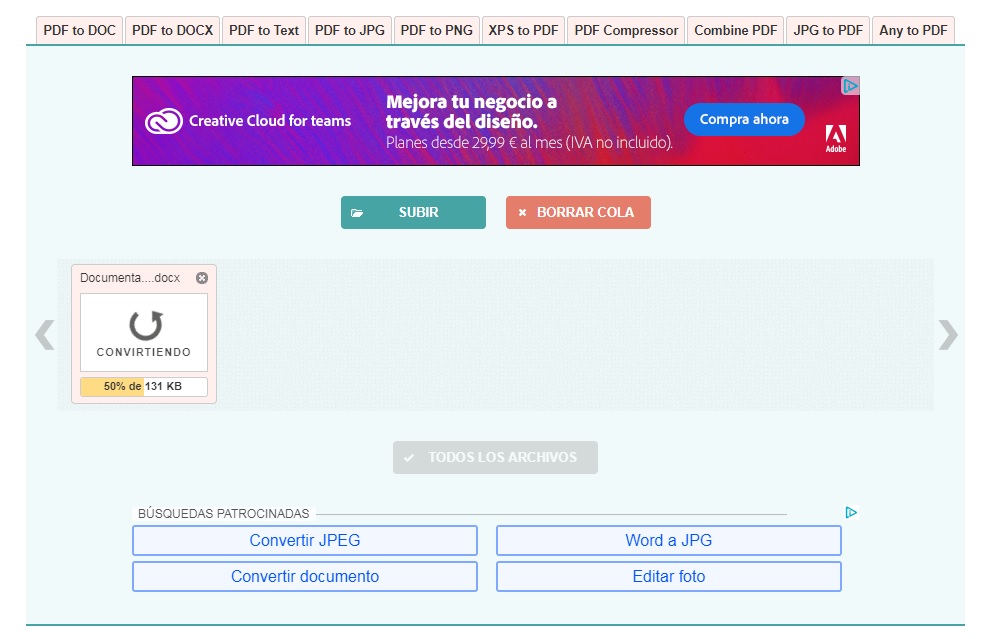989x639 pixels.
Task: Click the 'Mejora tu negocio a través del diseño' headline
Action: point(471,112)
